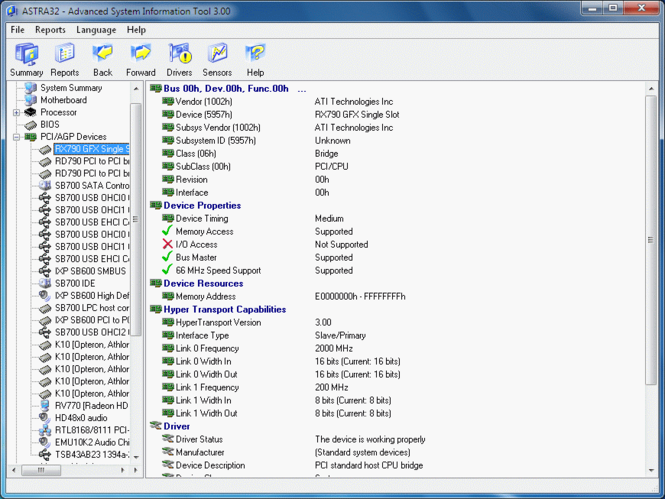The image size is (665, 499).
Task: Select Motherboard in the tree
Action: 64,100
